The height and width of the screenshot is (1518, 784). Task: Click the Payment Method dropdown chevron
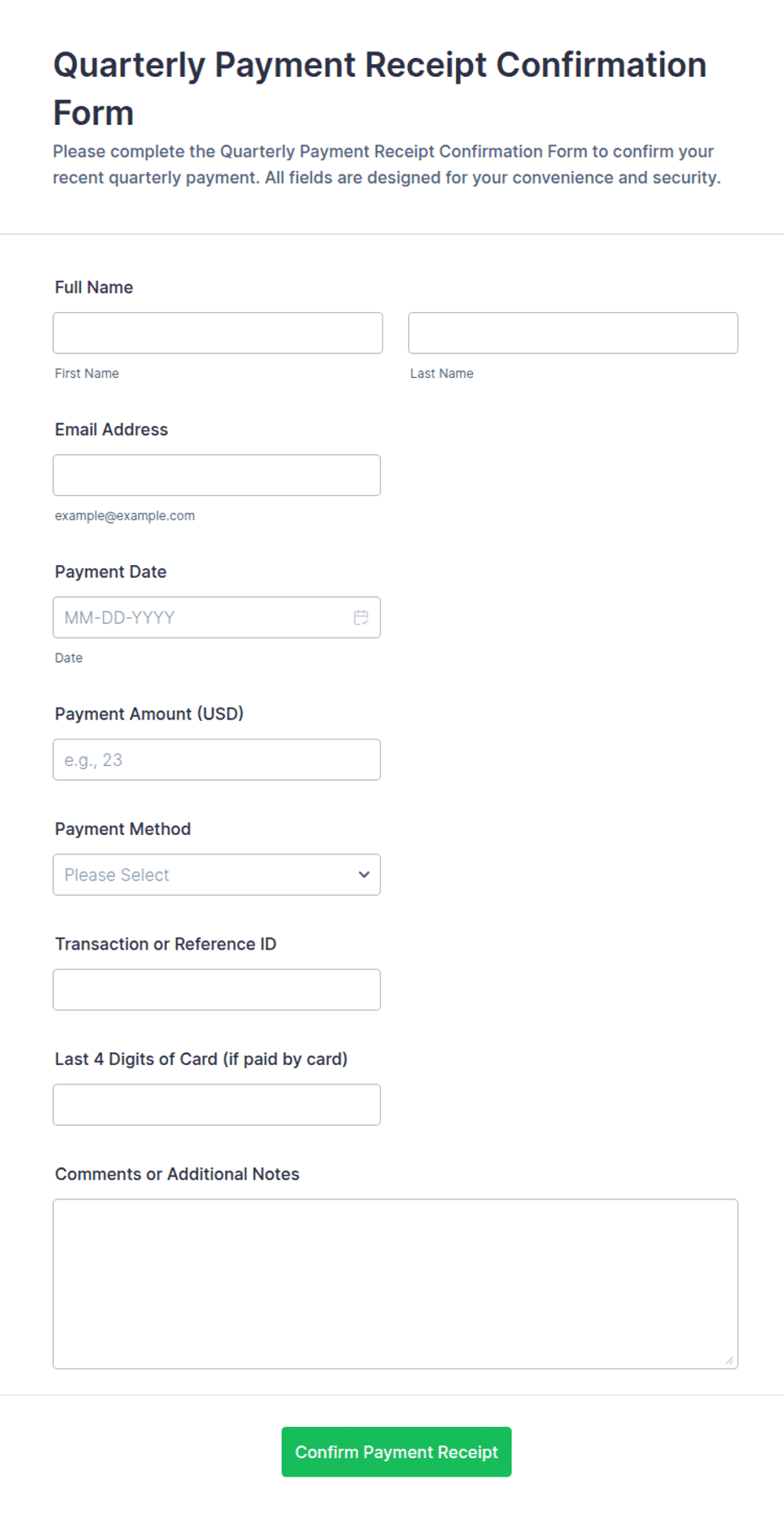pyautogui.click(x=364, y=875)
